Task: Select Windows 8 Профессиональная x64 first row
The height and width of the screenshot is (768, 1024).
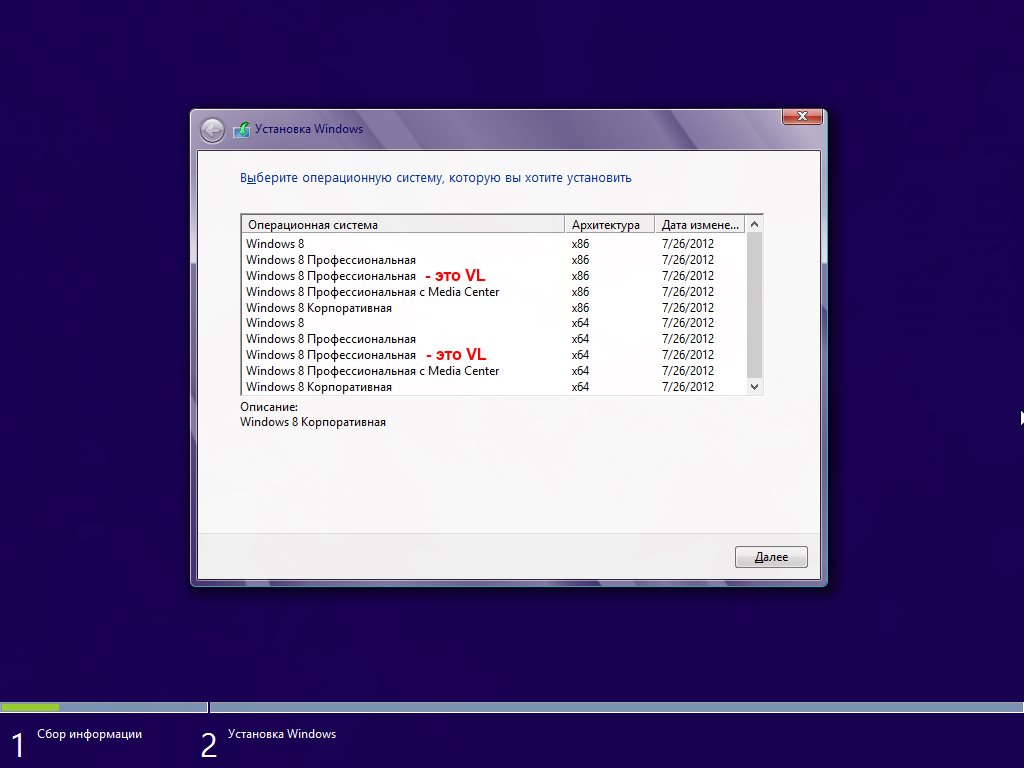Action: [x=494, y=339]
